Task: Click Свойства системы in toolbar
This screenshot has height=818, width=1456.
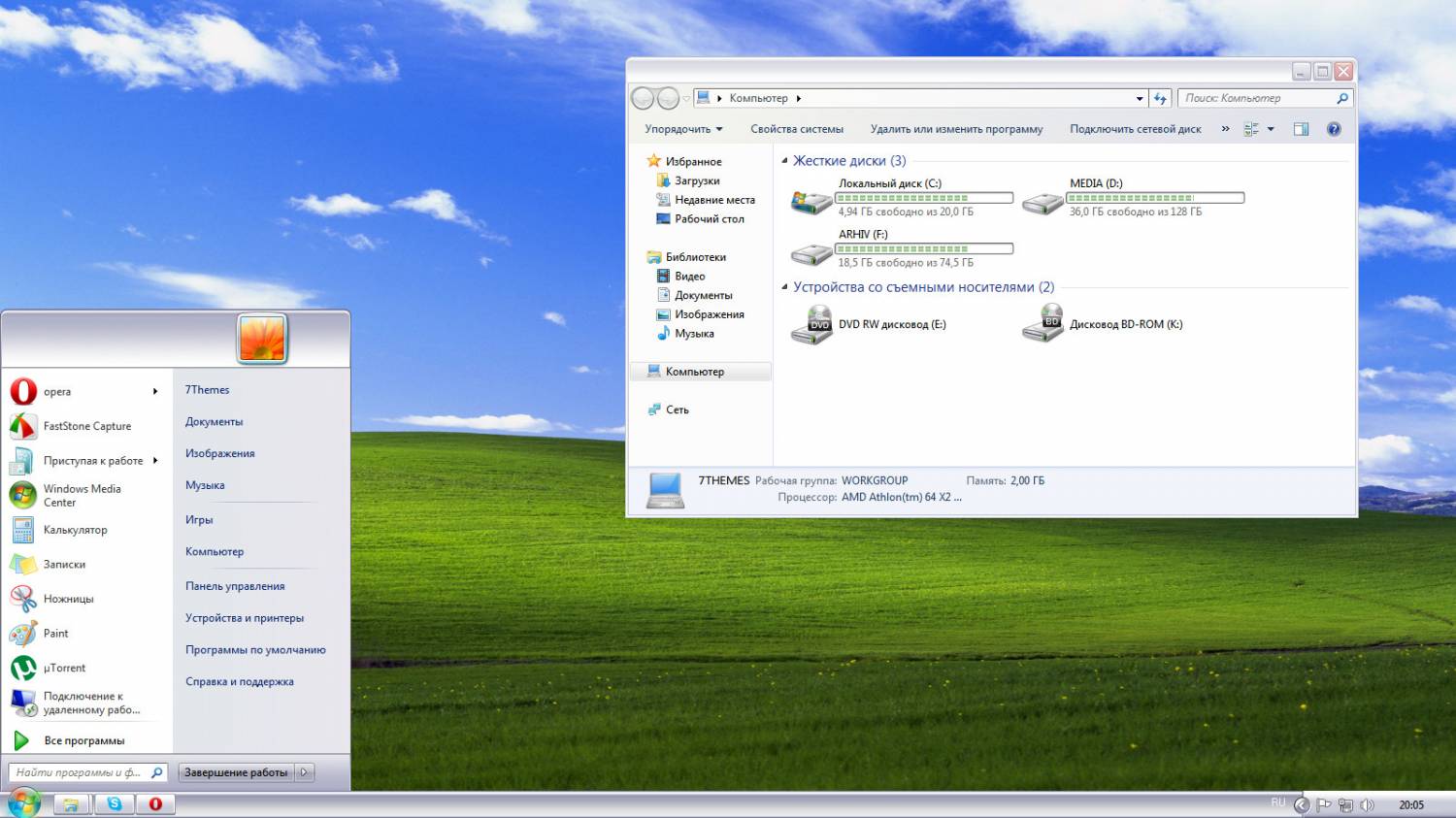Action: click(x=797, y=129)
